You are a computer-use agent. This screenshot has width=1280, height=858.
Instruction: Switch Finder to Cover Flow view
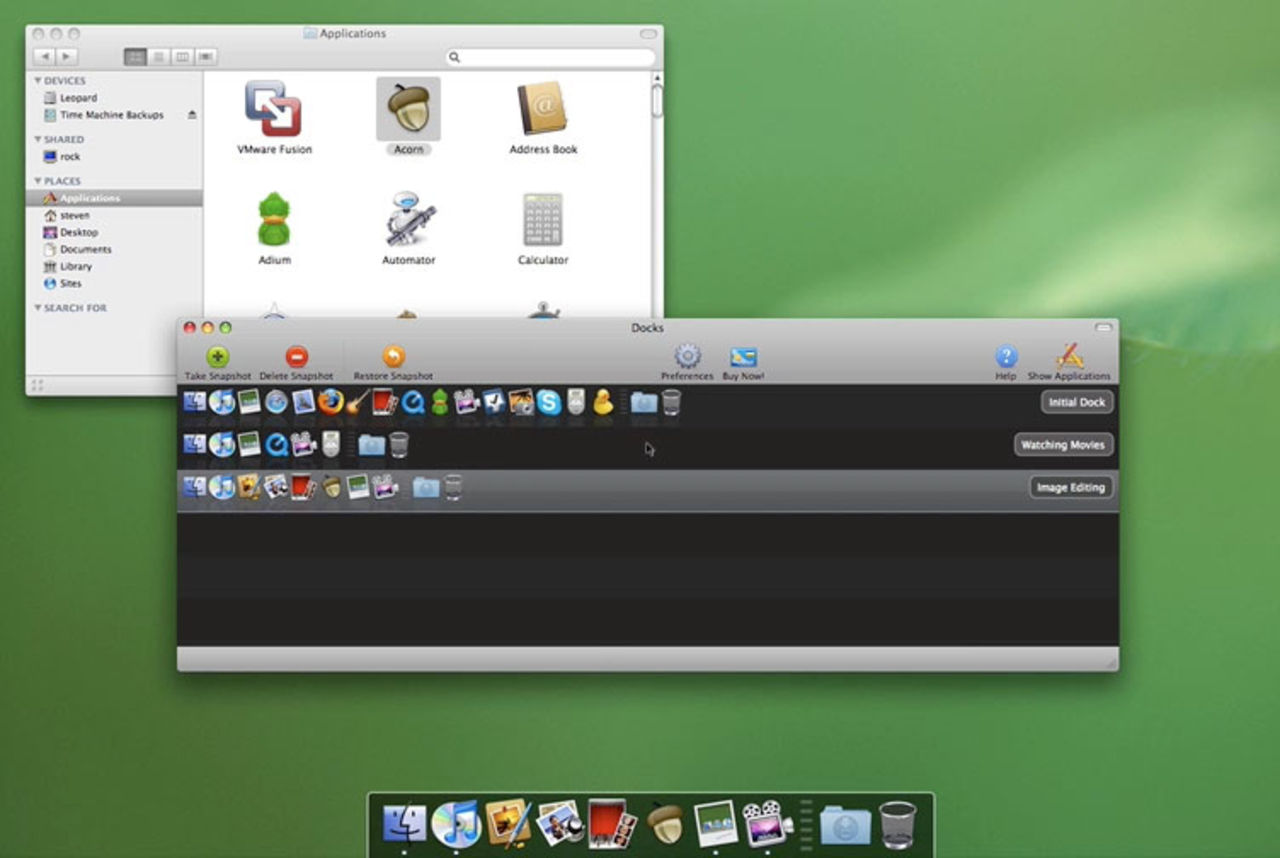[x=206, y=57]
